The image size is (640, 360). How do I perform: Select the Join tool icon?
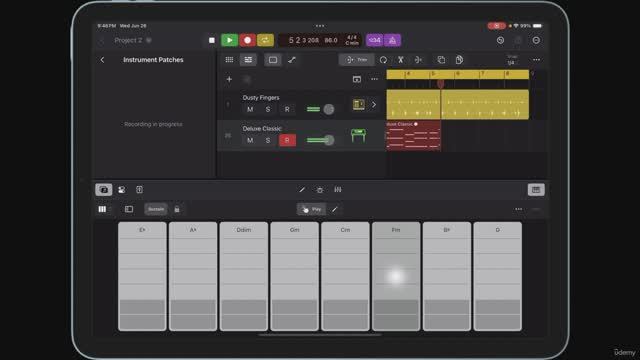pos(418,60)
